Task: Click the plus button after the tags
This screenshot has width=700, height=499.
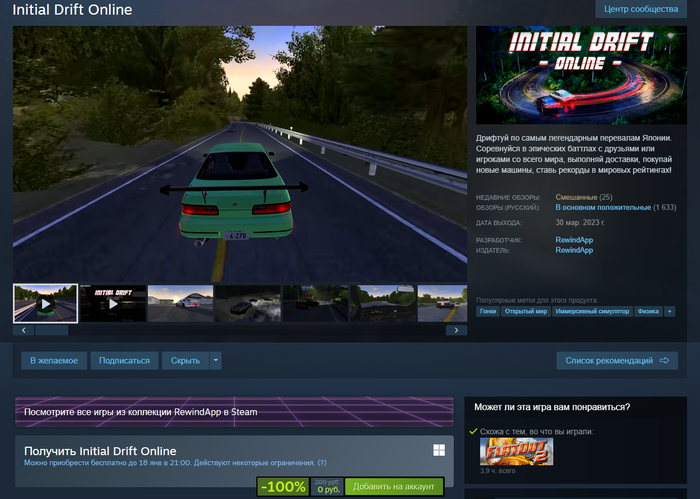Action: pyautogui.click(x=669, y=311)
